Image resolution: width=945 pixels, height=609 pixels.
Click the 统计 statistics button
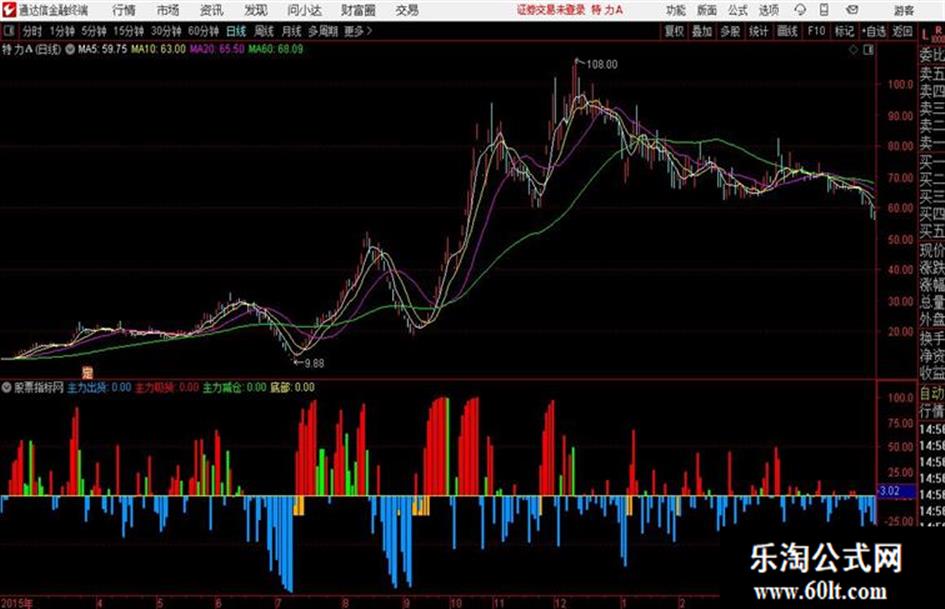coord(758,31)
